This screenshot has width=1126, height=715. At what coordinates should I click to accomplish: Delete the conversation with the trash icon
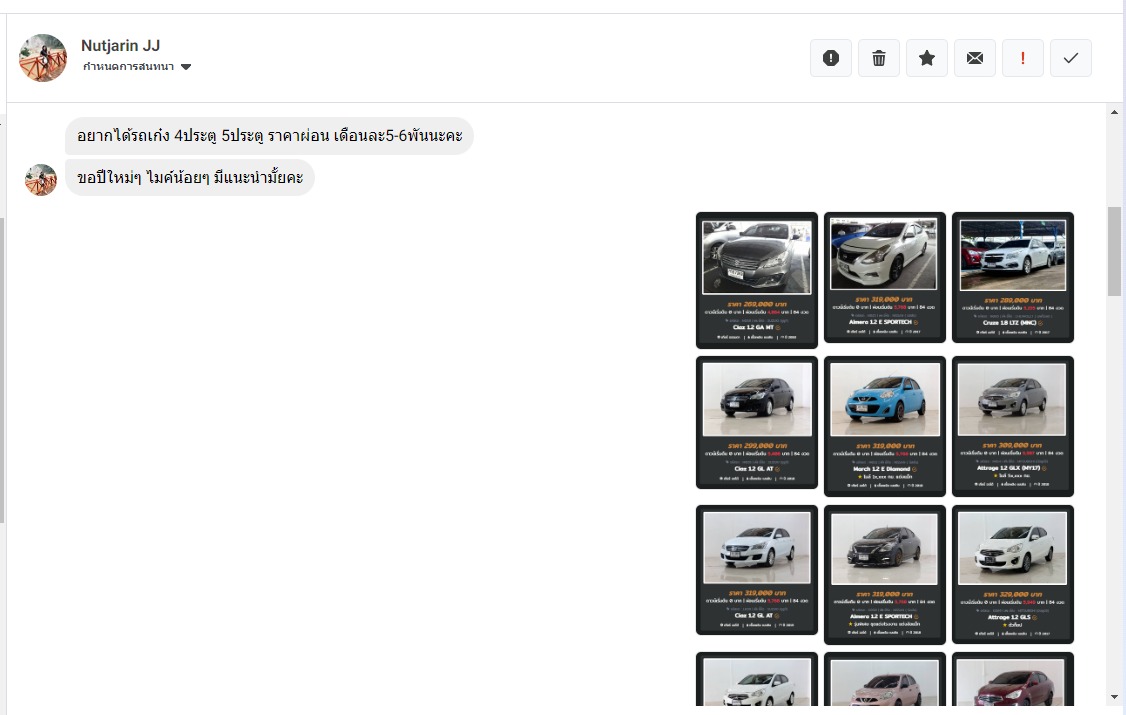(x=879, y=58)
